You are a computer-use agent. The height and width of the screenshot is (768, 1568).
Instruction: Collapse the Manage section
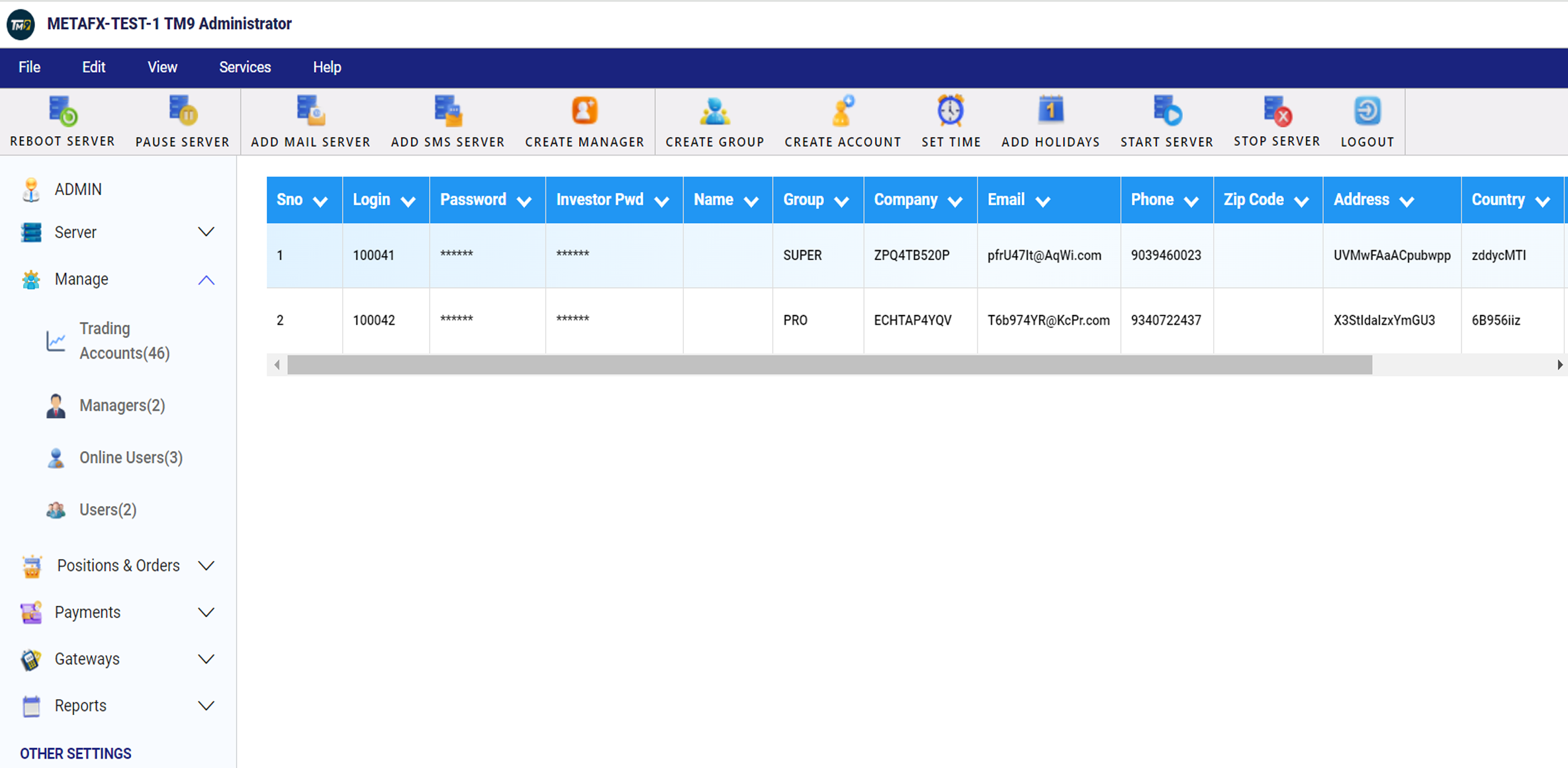coord(206,280)
